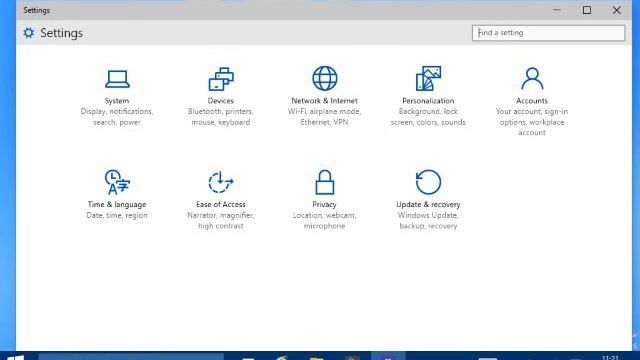Click the Settings heading text beside gear

61,33
